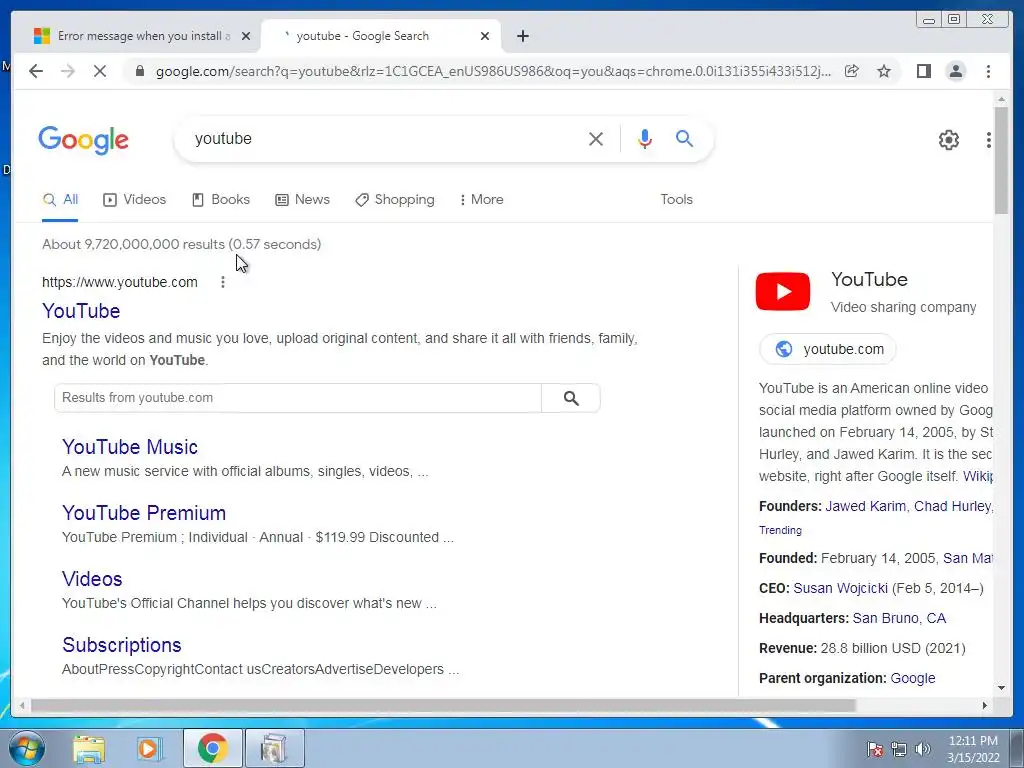Open the YouTube main result link
1024x768 pixels.
pyautogui.click(x=81, y=311)
